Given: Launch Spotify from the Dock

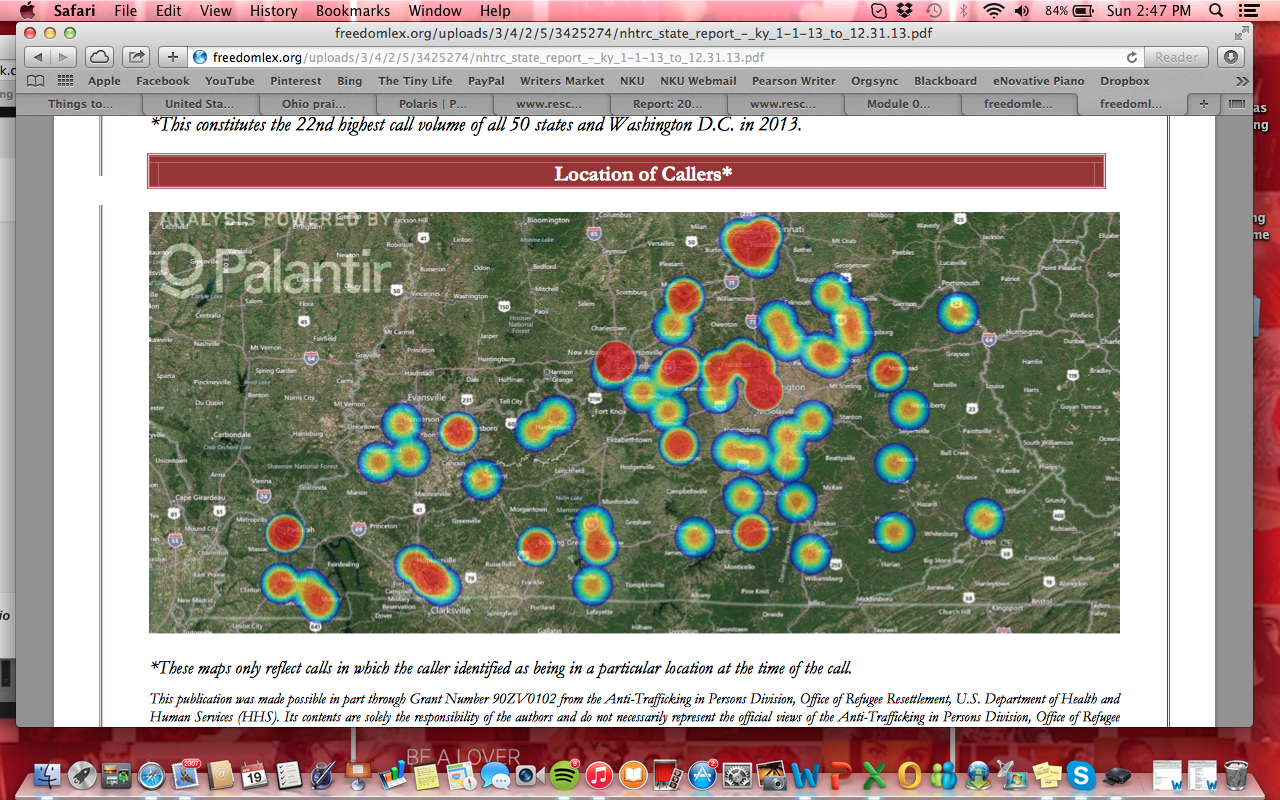Looking at the screenshot, I should [564, 774].
